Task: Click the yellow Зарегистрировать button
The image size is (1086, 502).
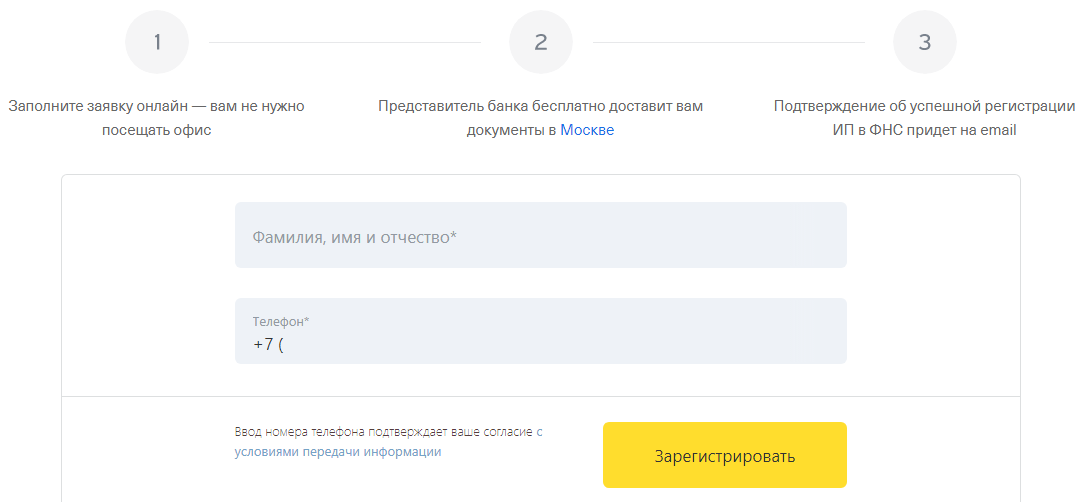Action: (724, 455)
